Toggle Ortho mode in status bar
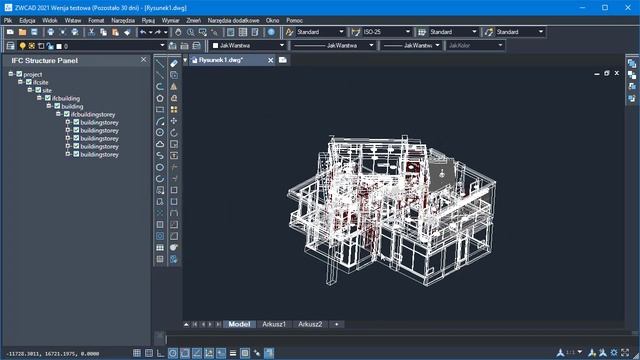The image size is (640, 360). (x=160, y=353)
